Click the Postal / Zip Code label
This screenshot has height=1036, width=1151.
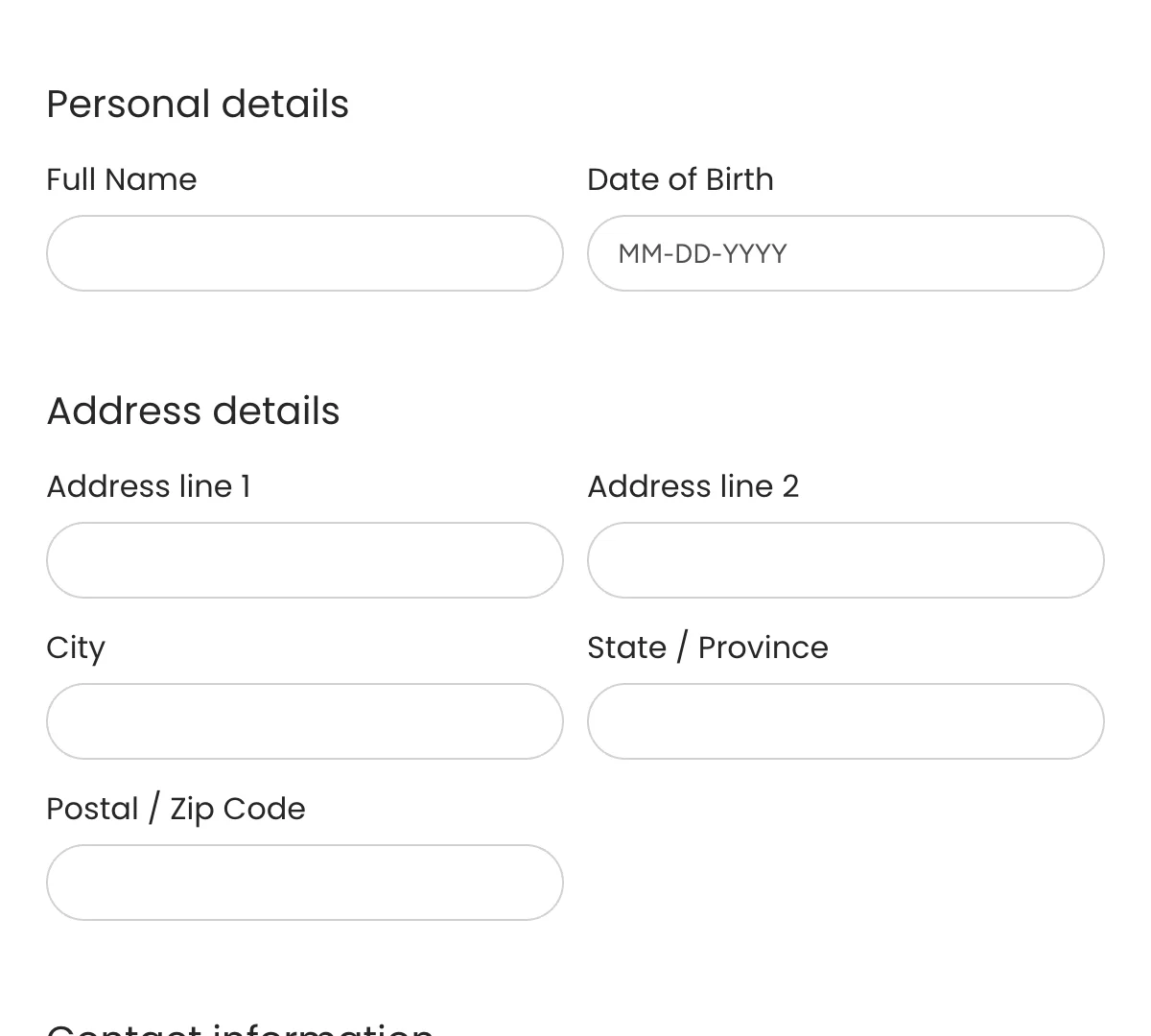(176, 809)
